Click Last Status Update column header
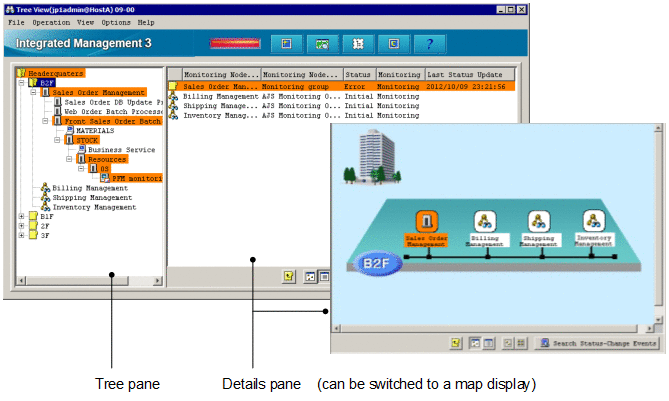 (x=470, y=75)
